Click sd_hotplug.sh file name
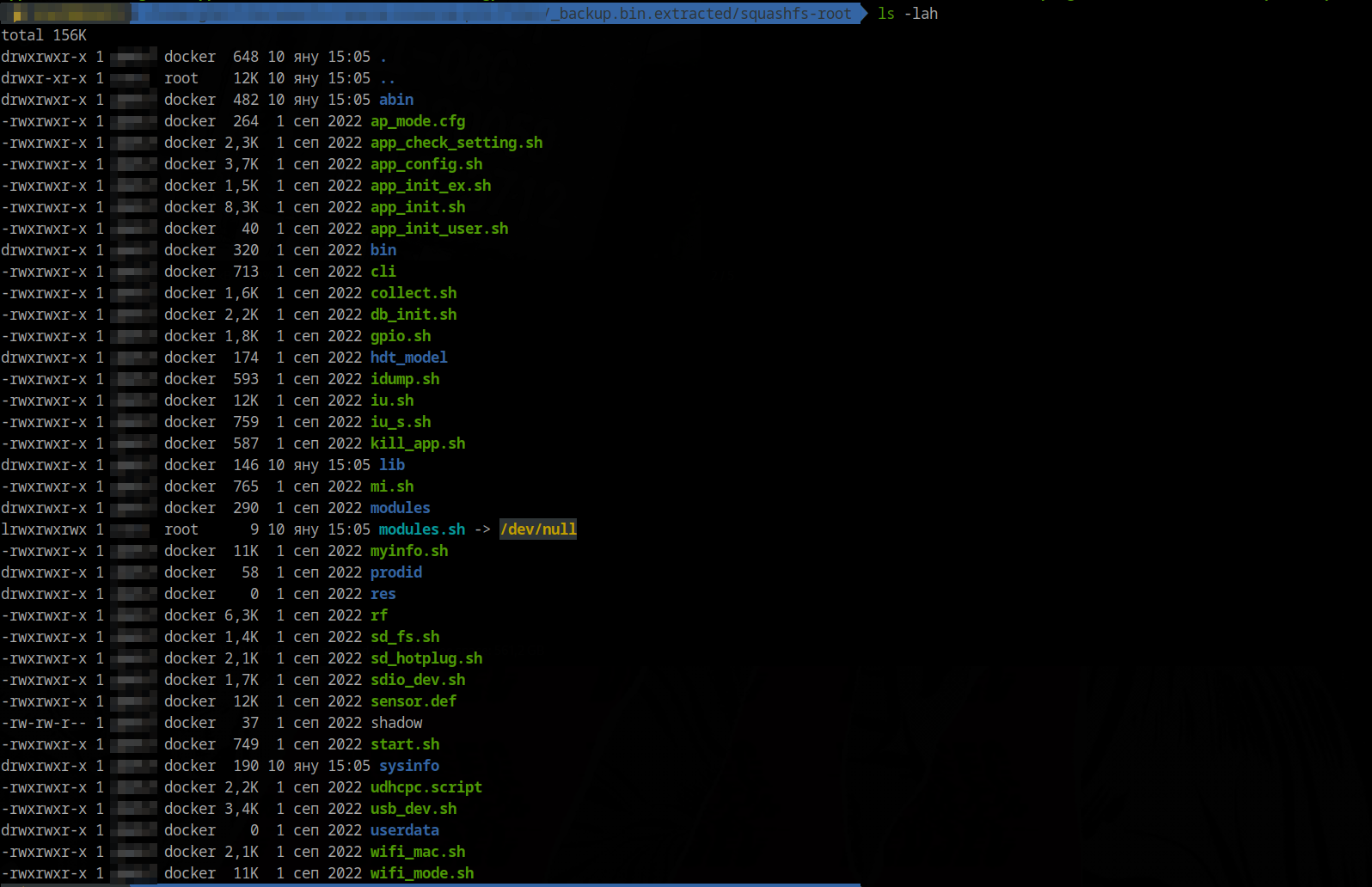 (426, 658)
